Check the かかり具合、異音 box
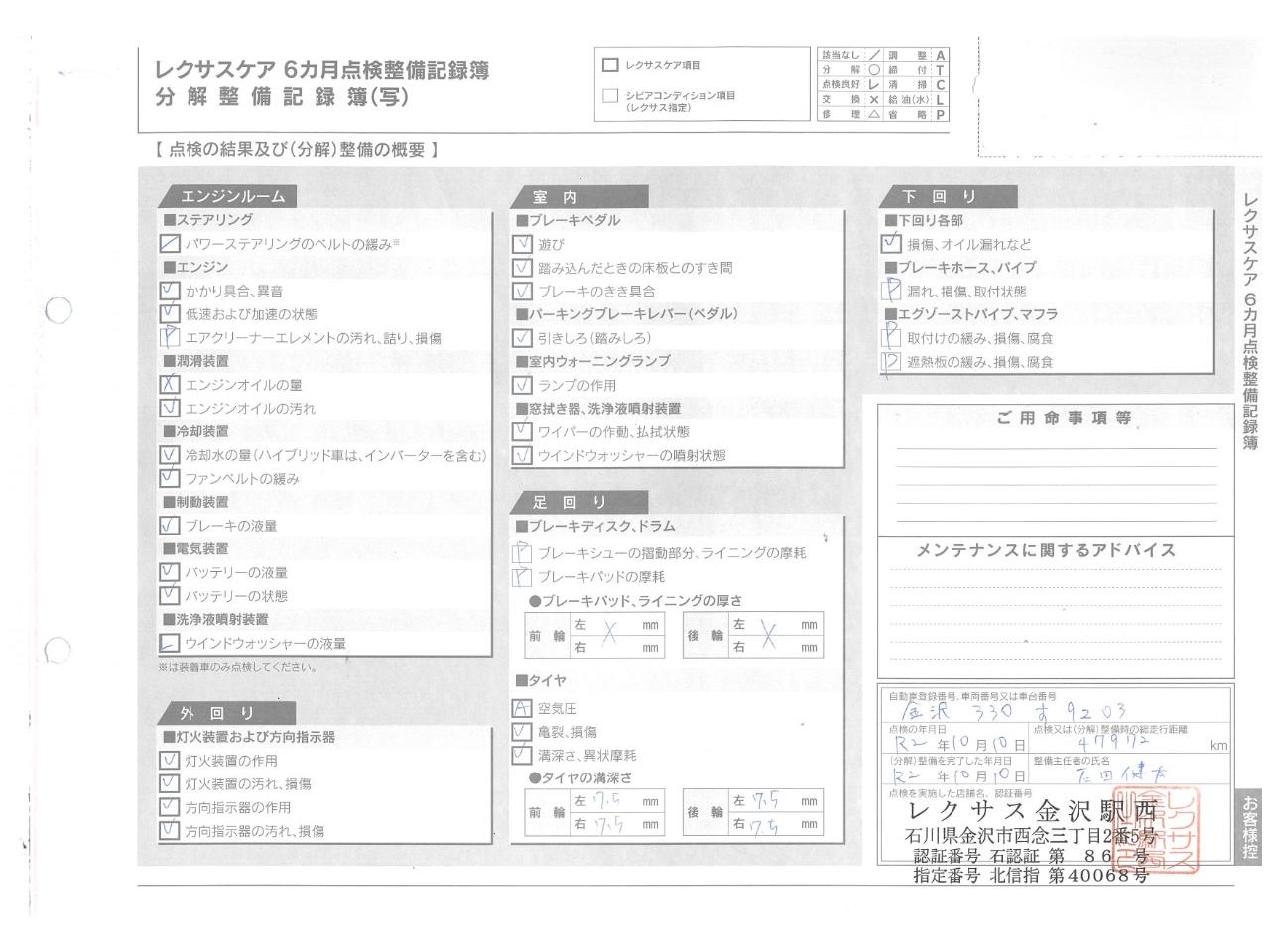The height and width of the screenshot is (952, 1270). coord(170,291)
